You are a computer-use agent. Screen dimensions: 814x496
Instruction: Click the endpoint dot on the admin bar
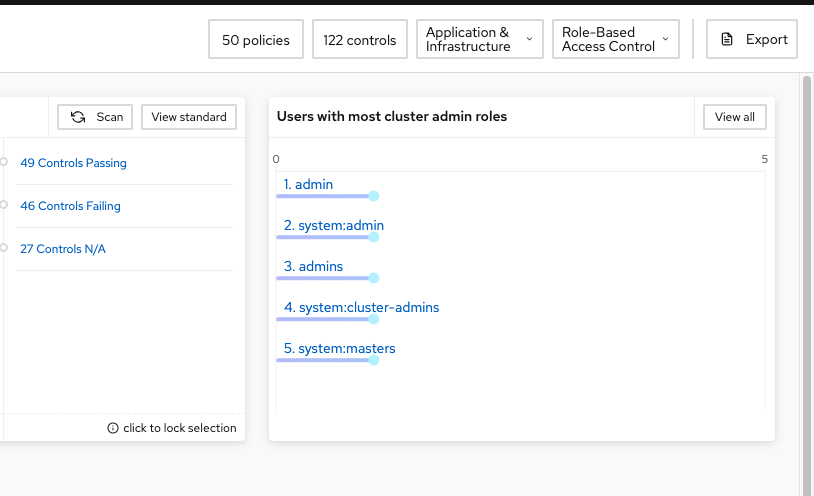click(x=373, y=196)
